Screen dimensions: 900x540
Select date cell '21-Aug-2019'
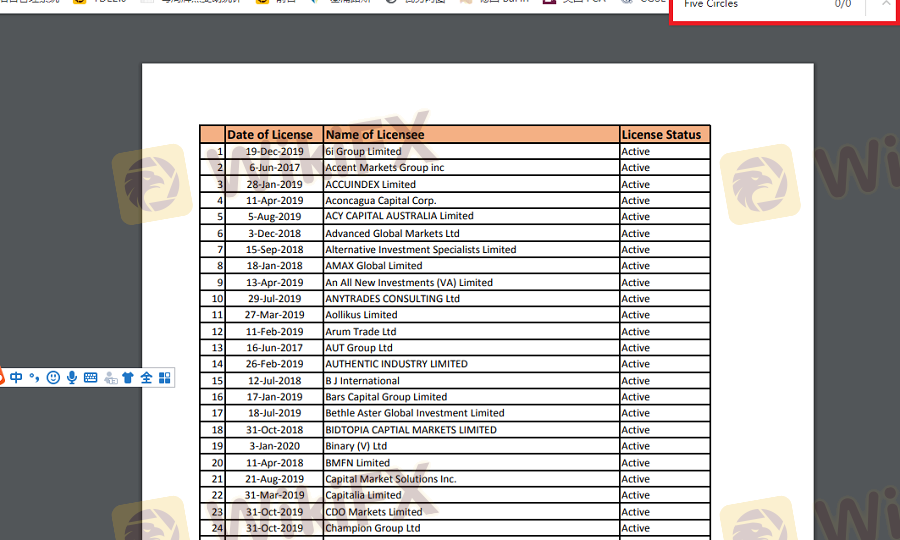tap(274, 479)
